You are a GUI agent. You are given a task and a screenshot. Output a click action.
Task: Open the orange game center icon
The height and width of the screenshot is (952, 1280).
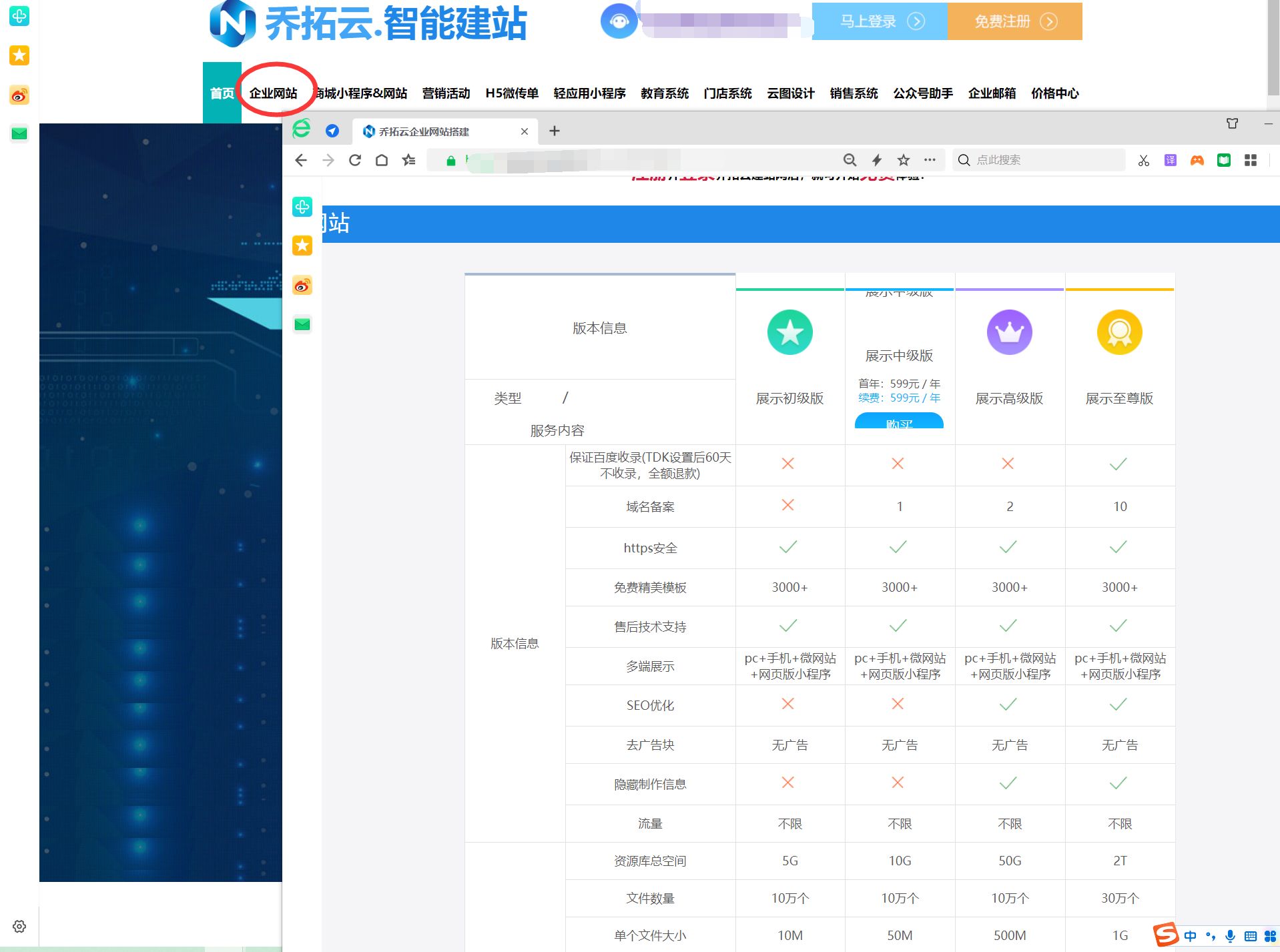click(x=1197, y=160)
